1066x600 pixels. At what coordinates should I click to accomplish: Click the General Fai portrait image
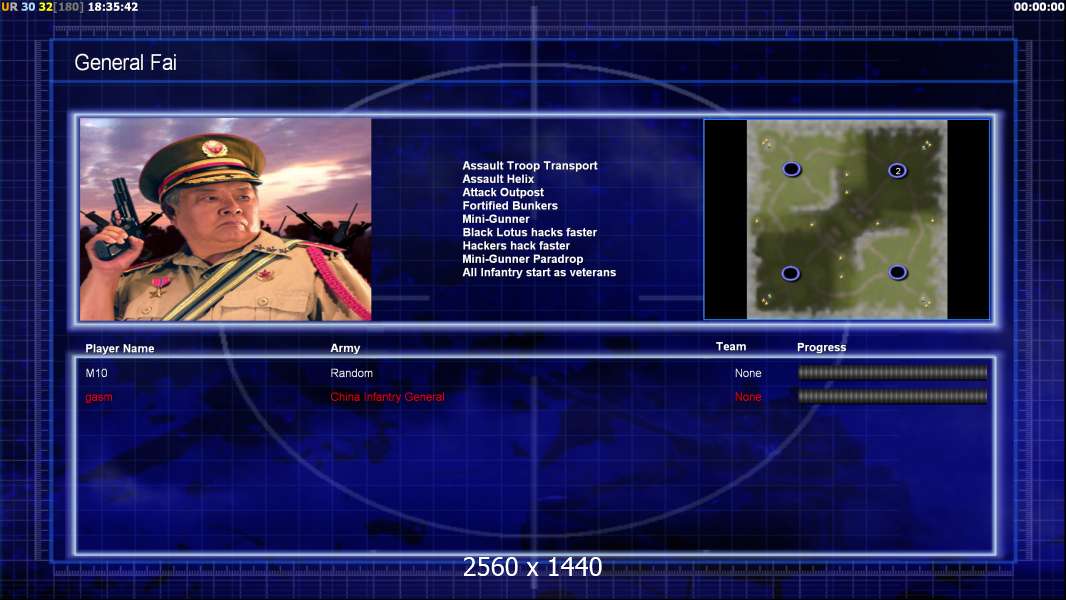tap(226, 219)
